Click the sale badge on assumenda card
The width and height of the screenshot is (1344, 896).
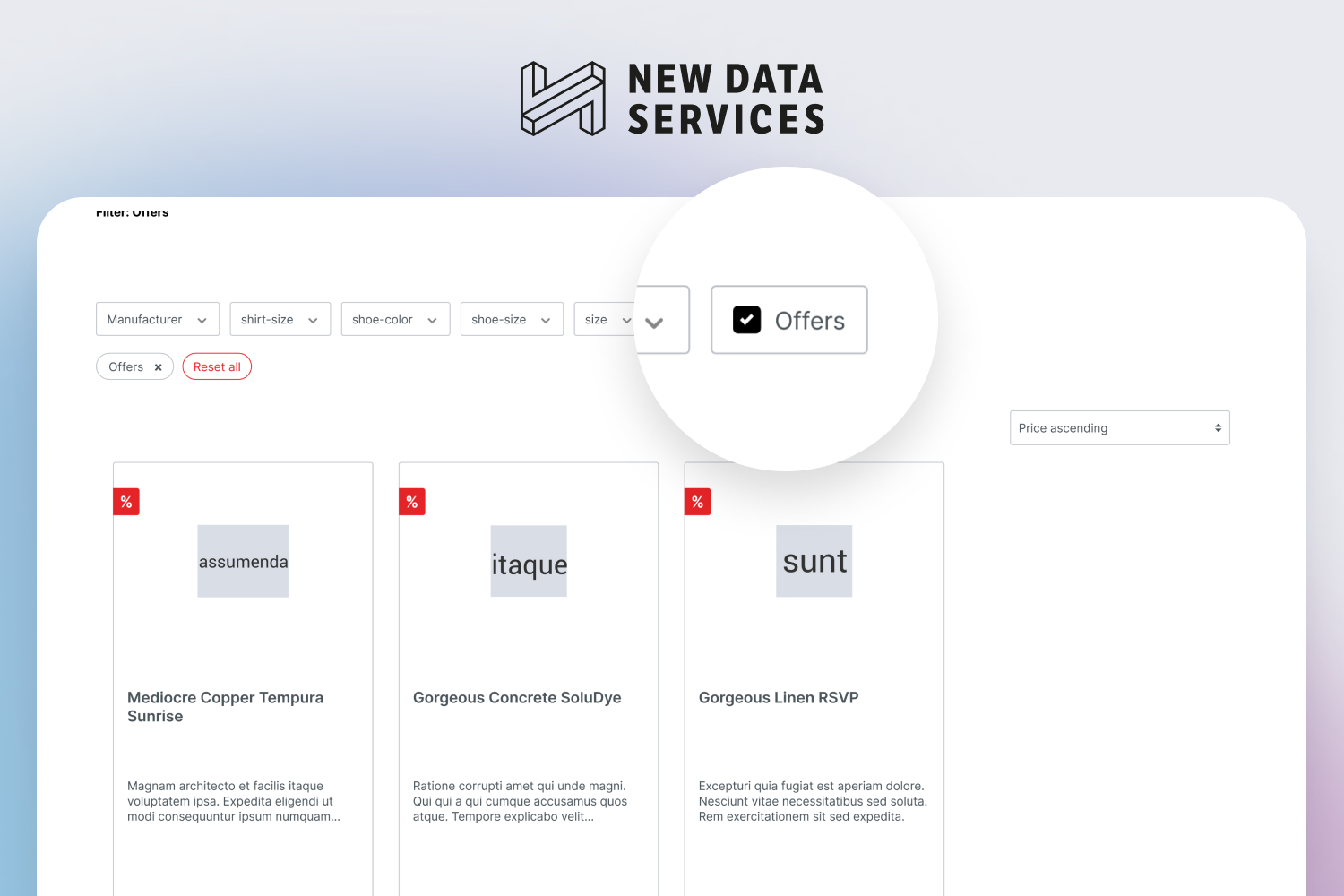pyautogui.click(x=126, y=502)
